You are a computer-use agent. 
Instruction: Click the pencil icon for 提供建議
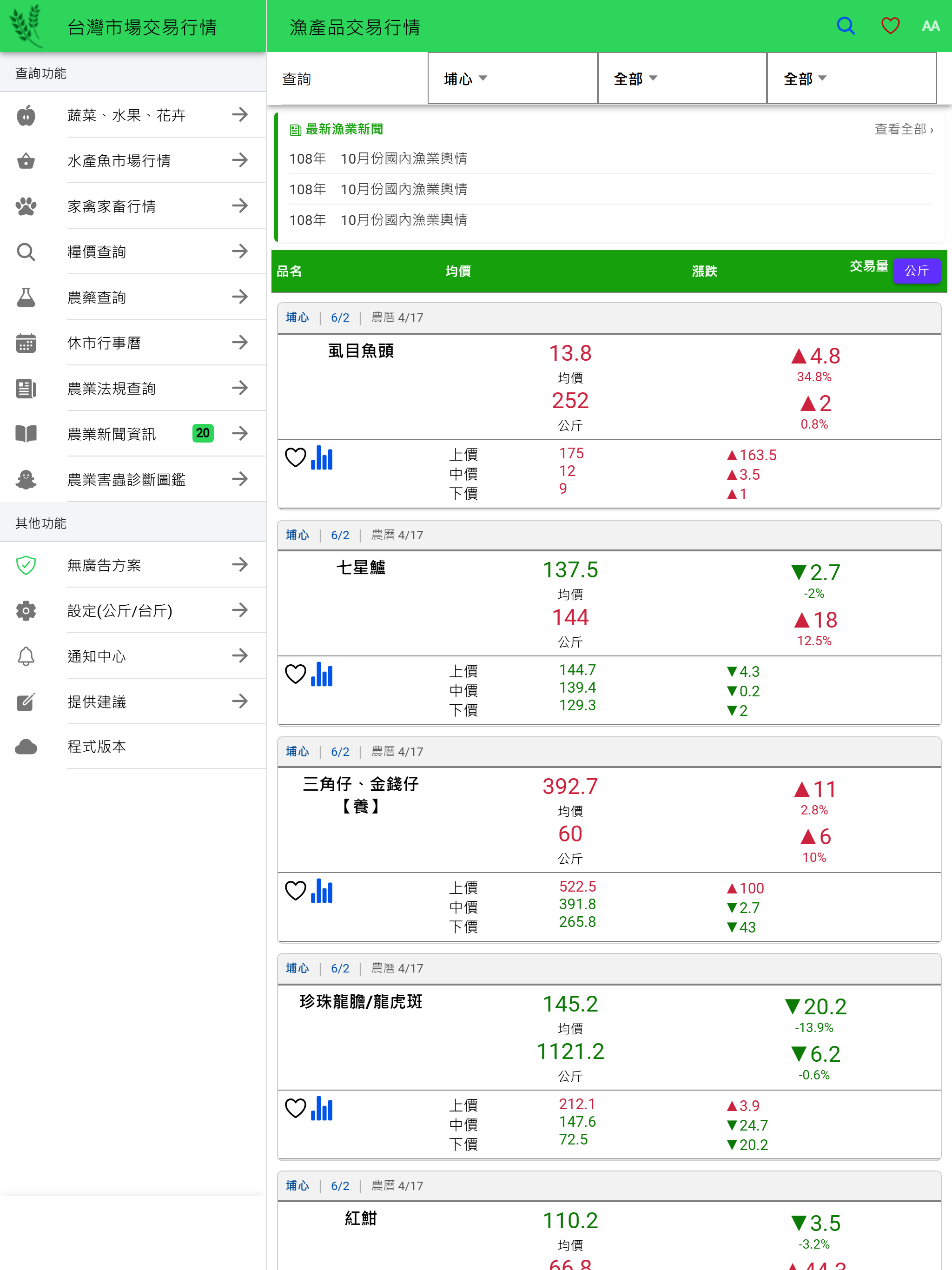coord(26,701)
